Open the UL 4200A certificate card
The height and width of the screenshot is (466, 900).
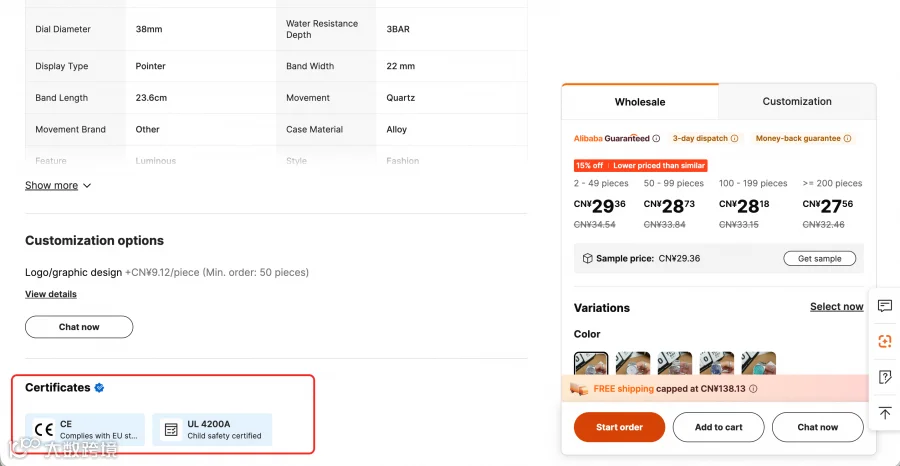[x=212, y=429]
